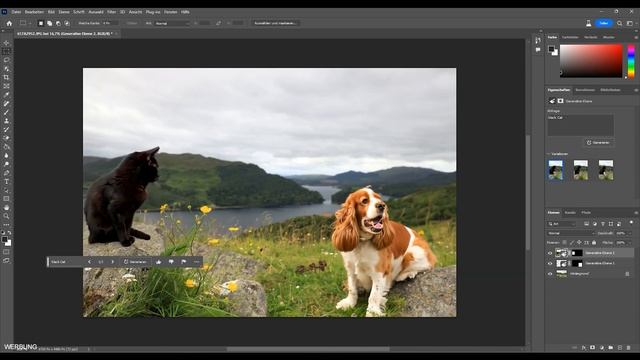Select the Crop tool
Image resolution: width=640 pixels, height=360 pixels.
6,77
